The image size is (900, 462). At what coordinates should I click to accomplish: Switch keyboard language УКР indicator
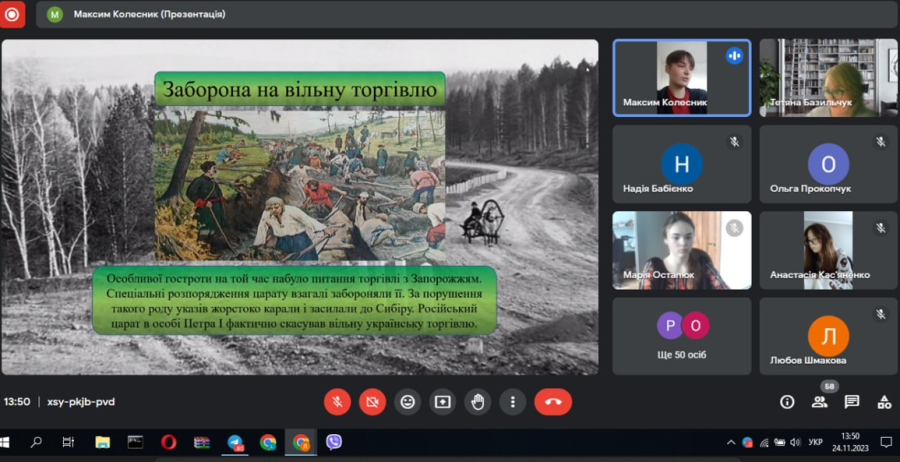[815, 442]
